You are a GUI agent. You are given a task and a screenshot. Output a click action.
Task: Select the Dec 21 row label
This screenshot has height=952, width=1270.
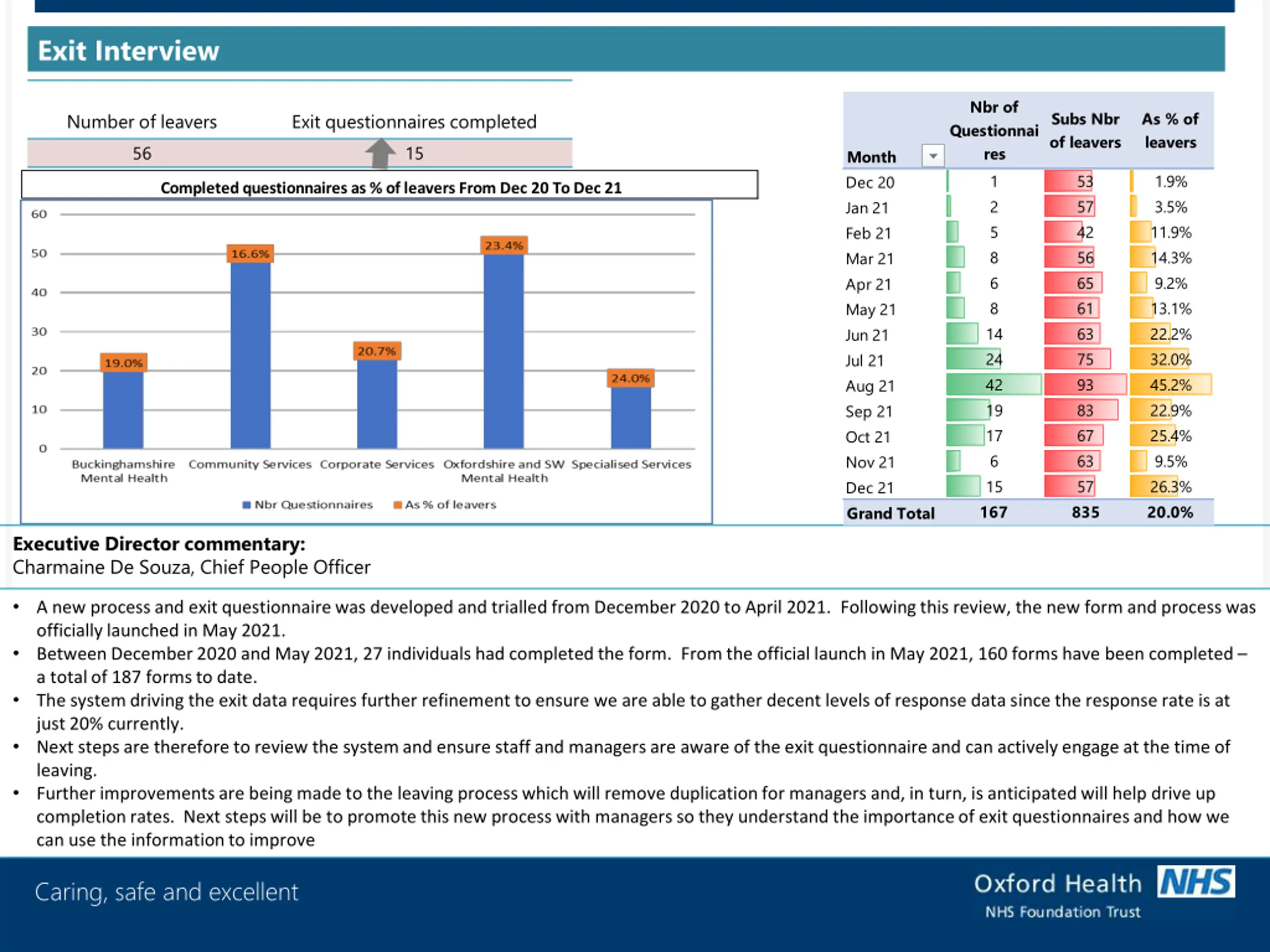pos(869,488)
